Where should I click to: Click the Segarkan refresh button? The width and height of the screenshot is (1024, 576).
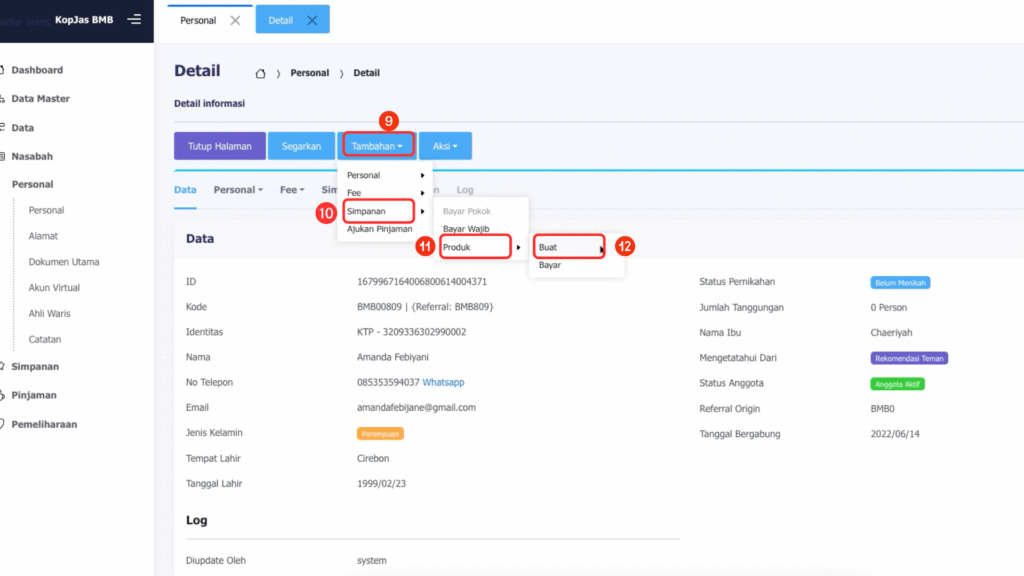pos(301,146)
